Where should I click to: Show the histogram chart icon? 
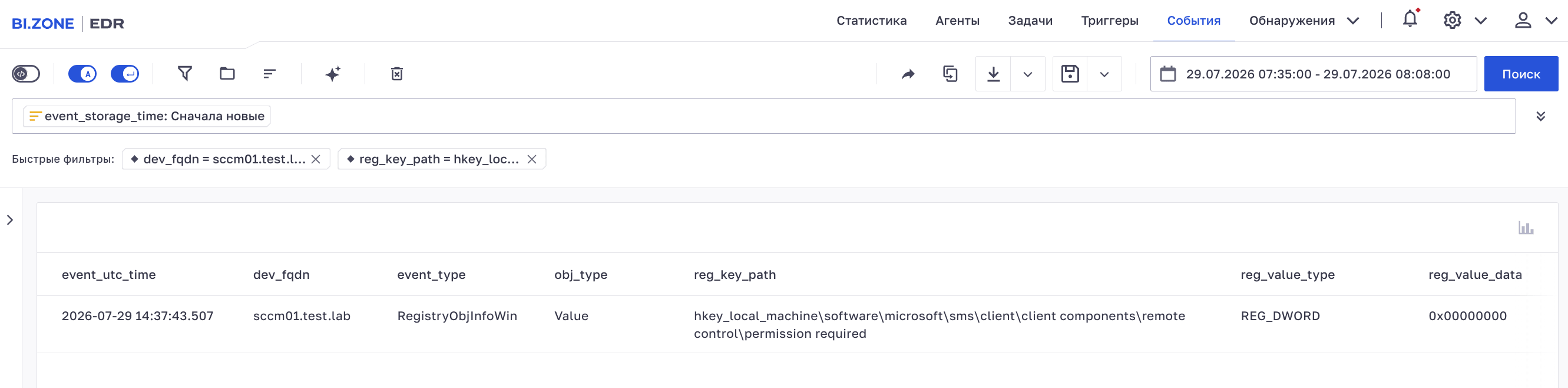[1526, 228]
